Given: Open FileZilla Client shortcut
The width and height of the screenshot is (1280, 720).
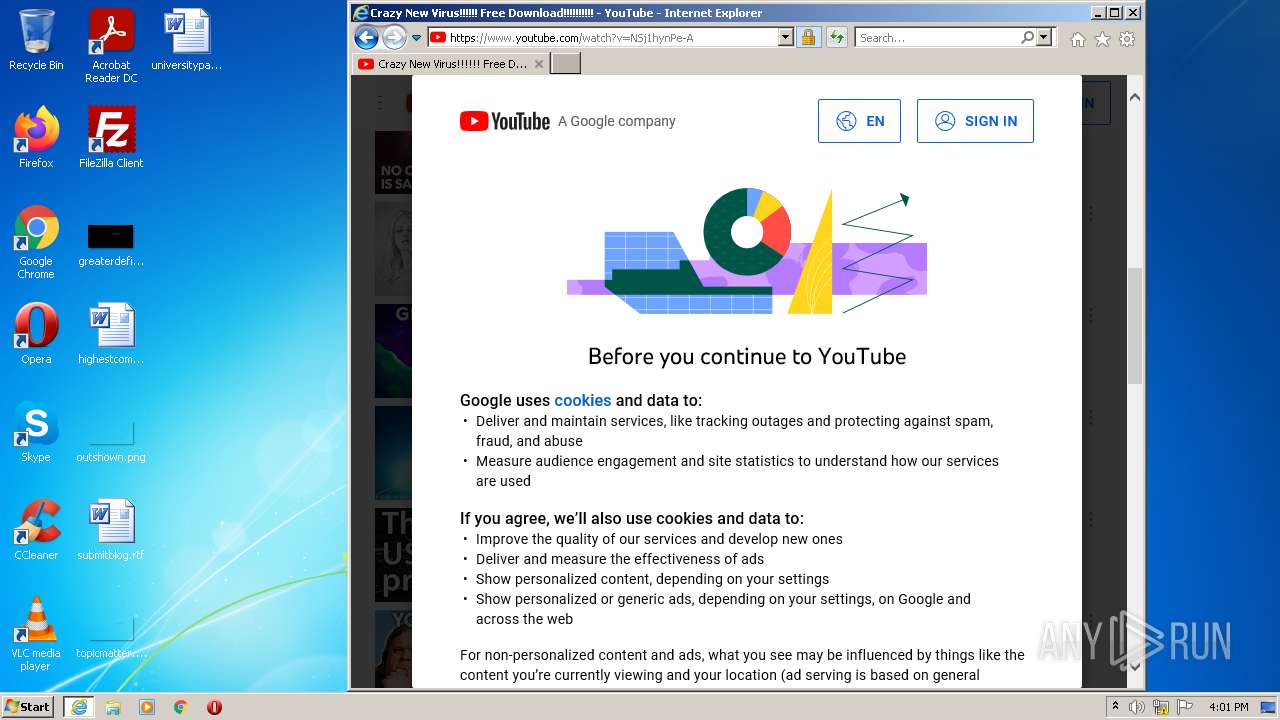Looking at the screenshot, I should click(111, 137).
